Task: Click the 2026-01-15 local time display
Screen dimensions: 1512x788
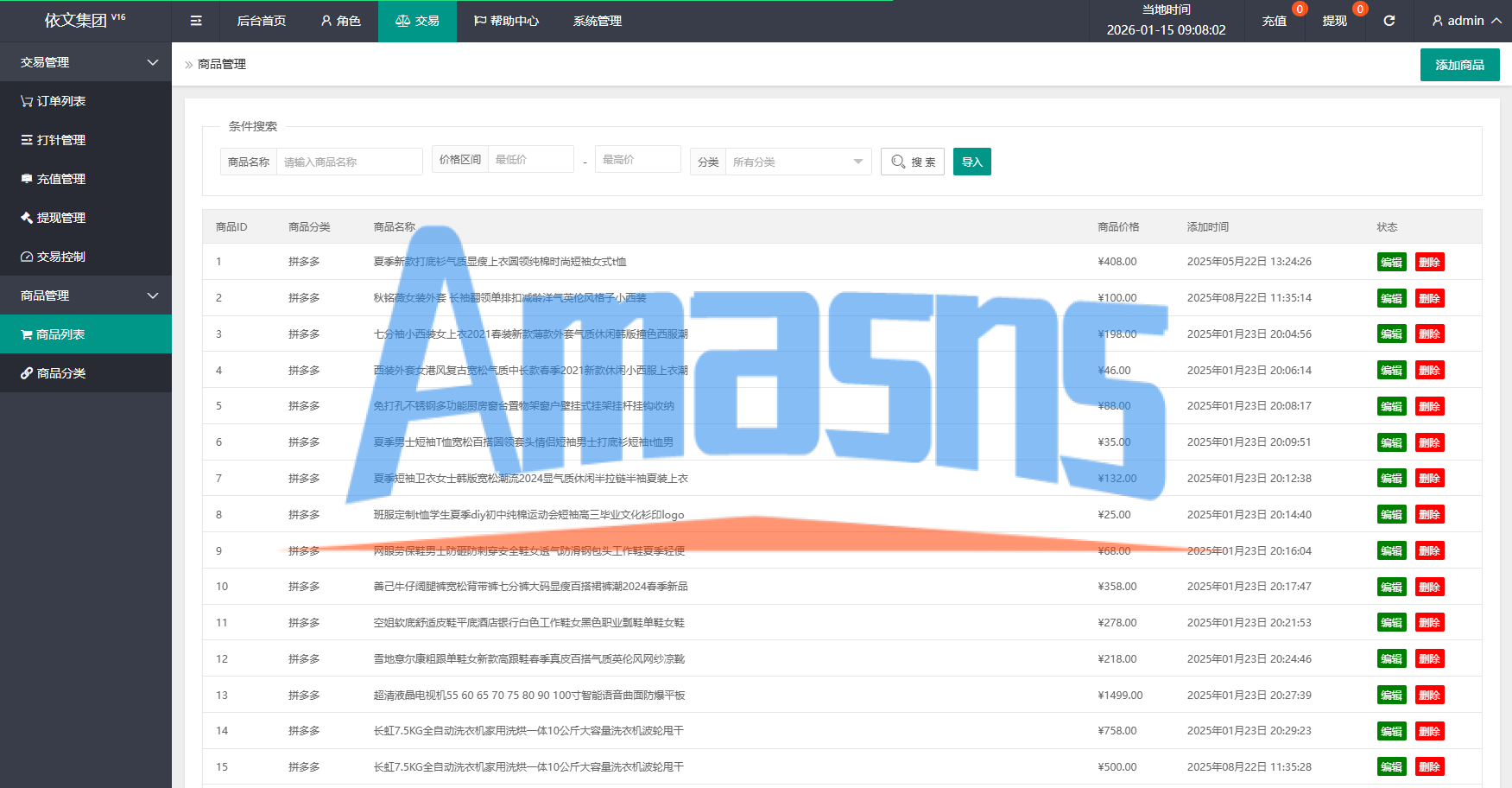Action: click(1167, 29)
